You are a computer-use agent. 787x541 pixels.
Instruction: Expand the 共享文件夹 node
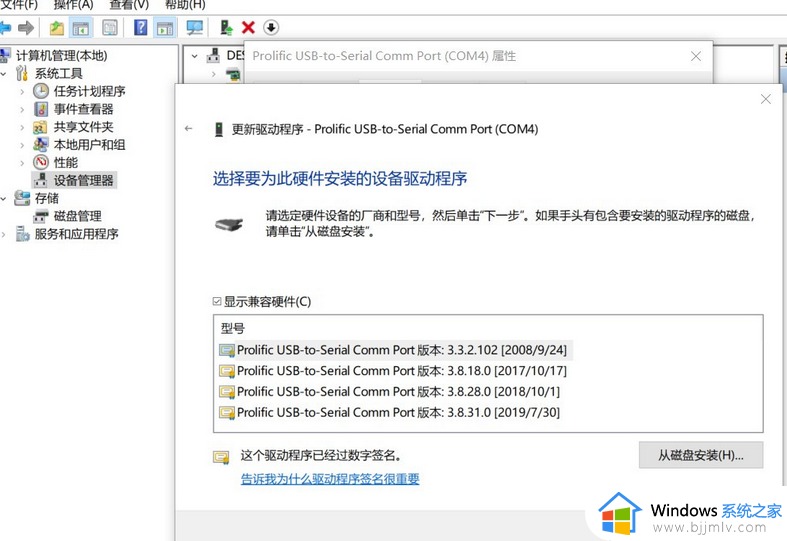[x=22, y=127]
